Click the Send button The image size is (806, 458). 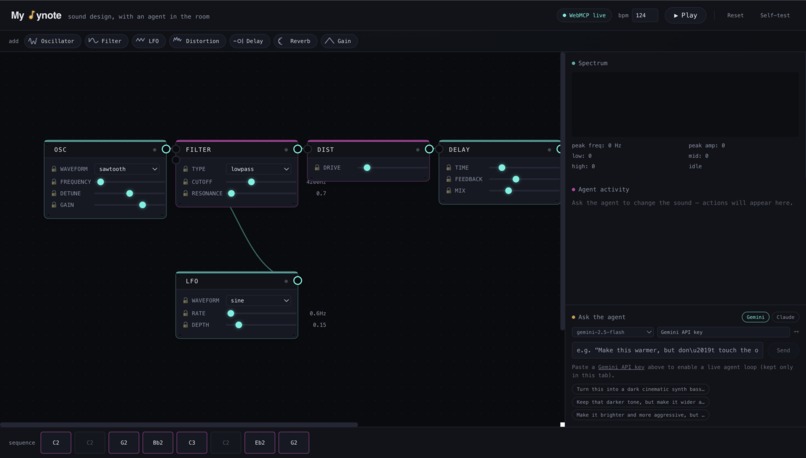click(x=783, y=350)
